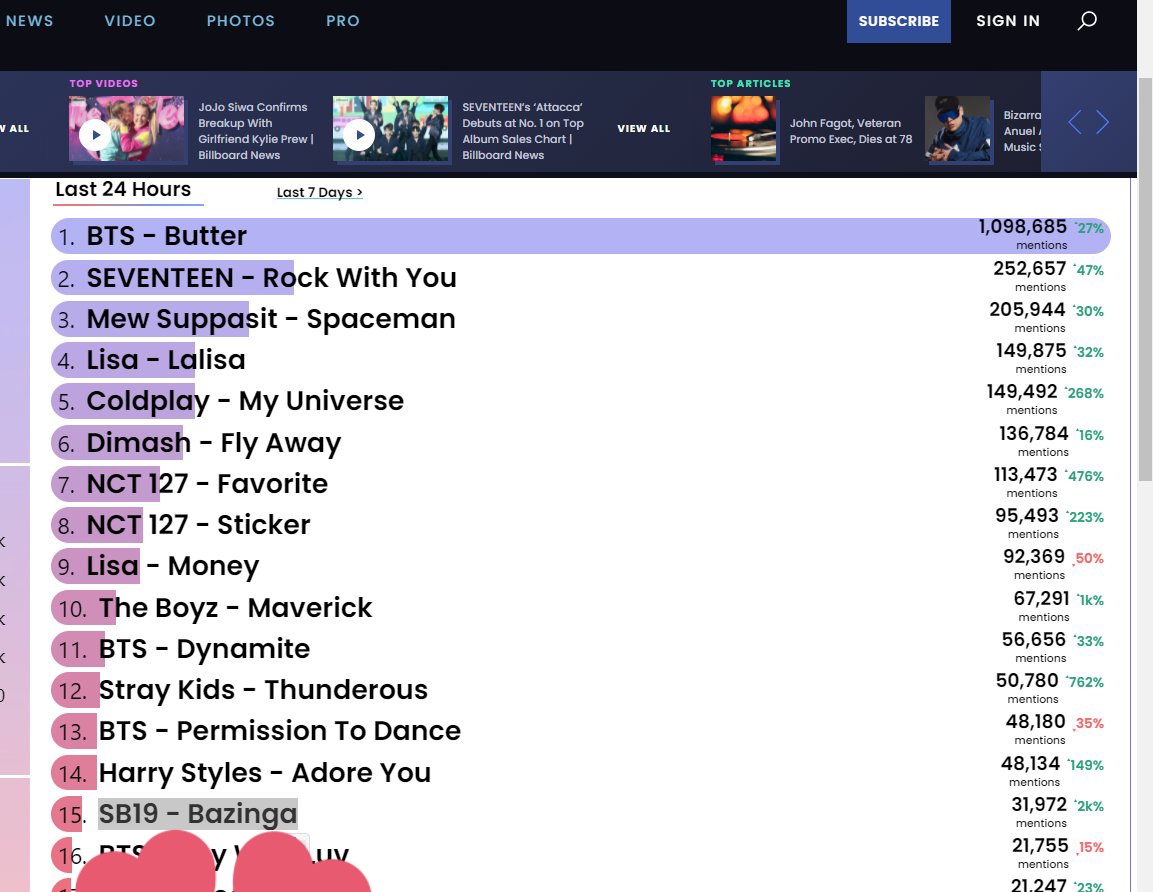Play the SEVENTEEN Attacca video

(360, 135)
